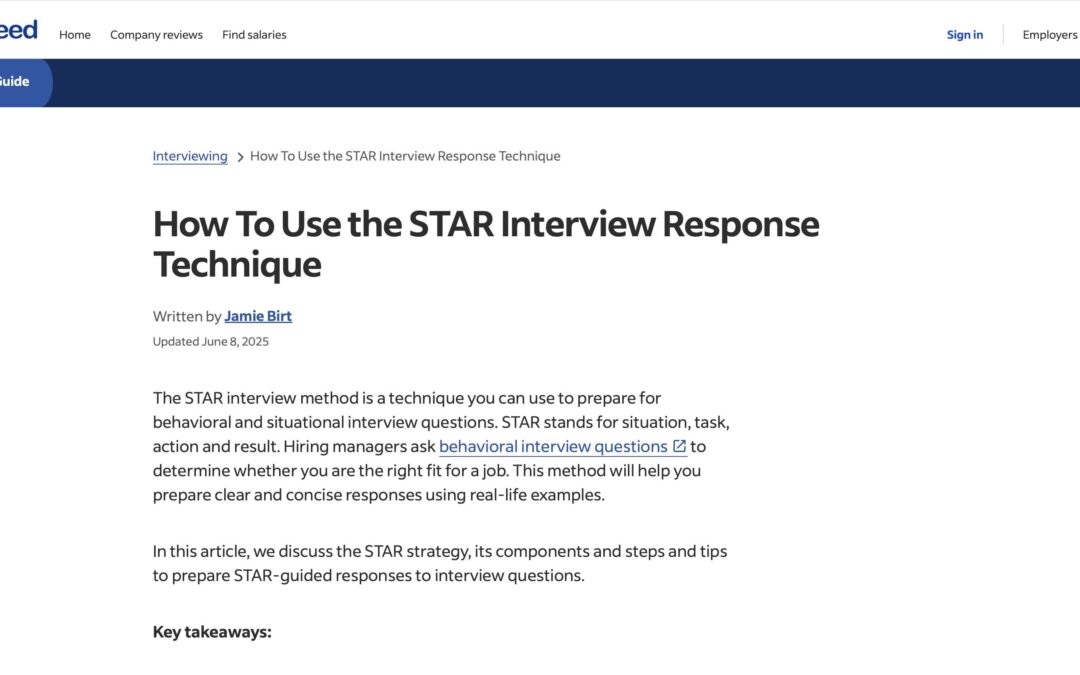
Task: Follow the behavioral interview questions link
Action: point(552,446)
